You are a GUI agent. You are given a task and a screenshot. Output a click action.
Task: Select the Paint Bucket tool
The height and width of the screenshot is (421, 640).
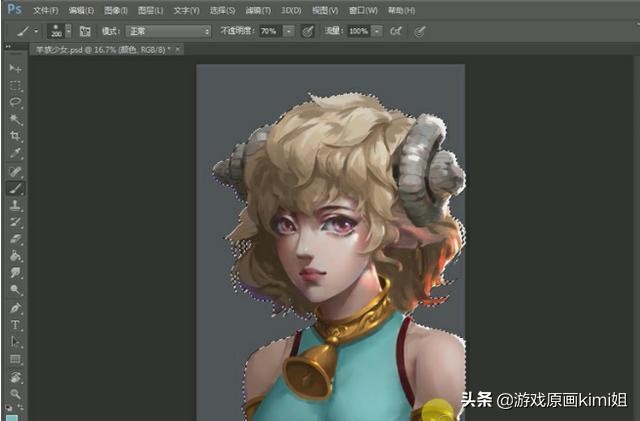[x=15, y=256]
